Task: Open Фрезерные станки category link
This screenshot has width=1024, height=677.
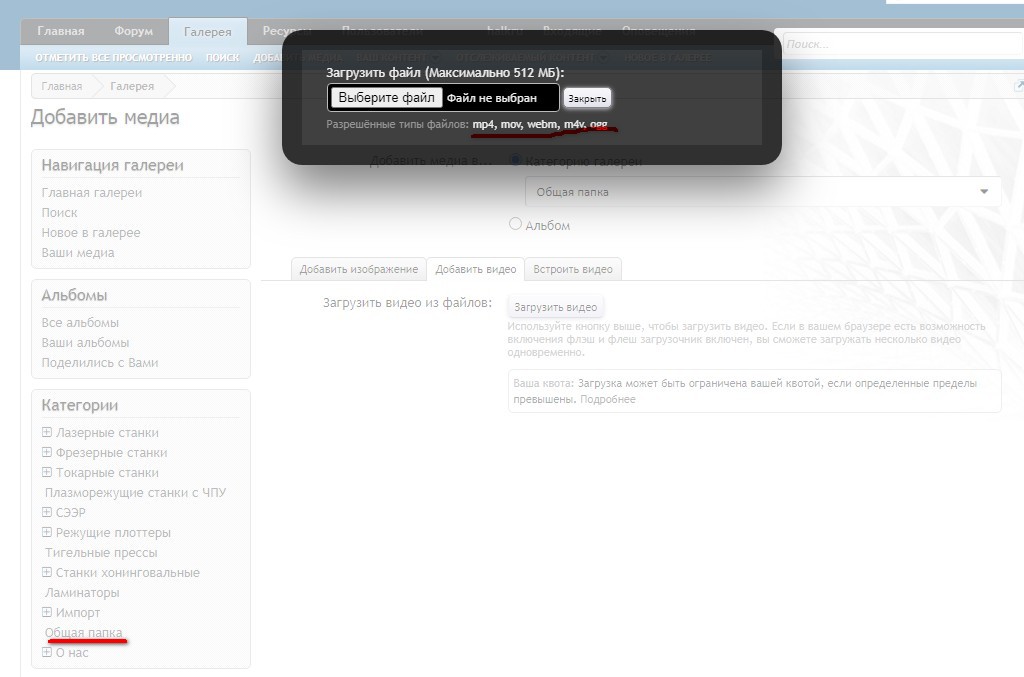Action: 111,452
